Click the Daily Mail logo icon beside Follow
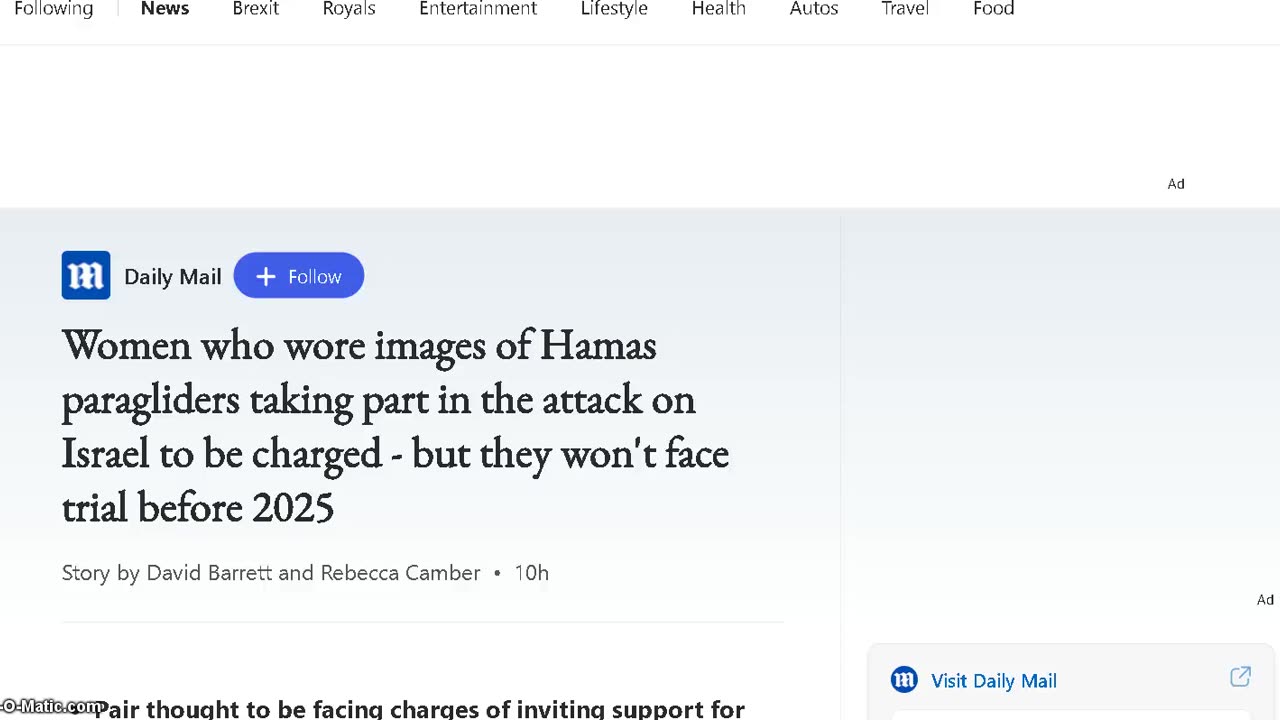1280x720 pixels. tap(86, 276)
